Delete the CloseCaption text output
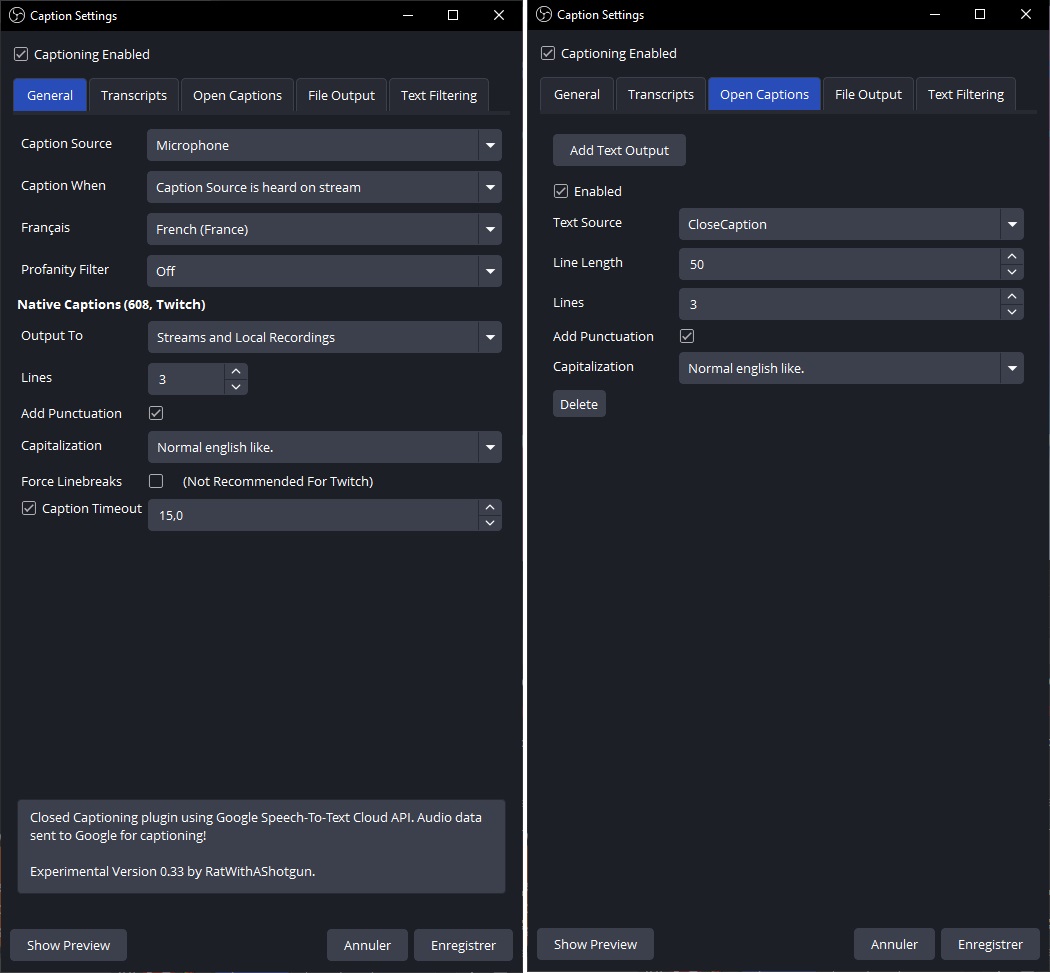Screen dimensions: 1050x973 (579, 403)
